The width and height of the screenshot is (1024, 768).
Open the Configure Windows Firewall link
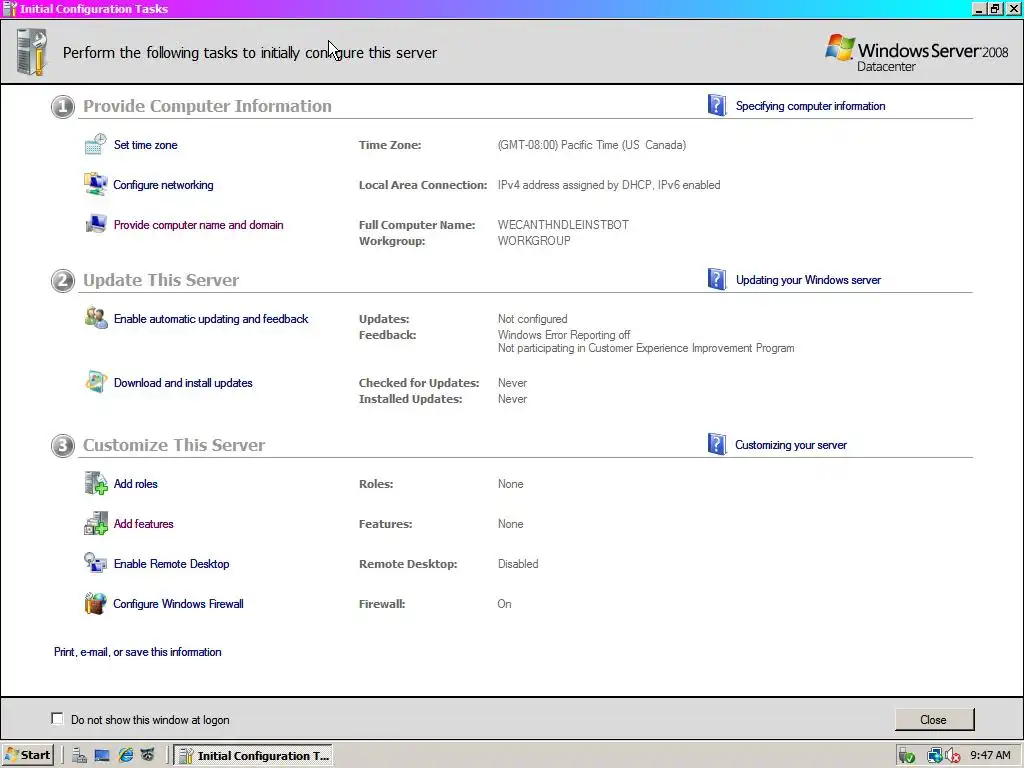(178, 604)
